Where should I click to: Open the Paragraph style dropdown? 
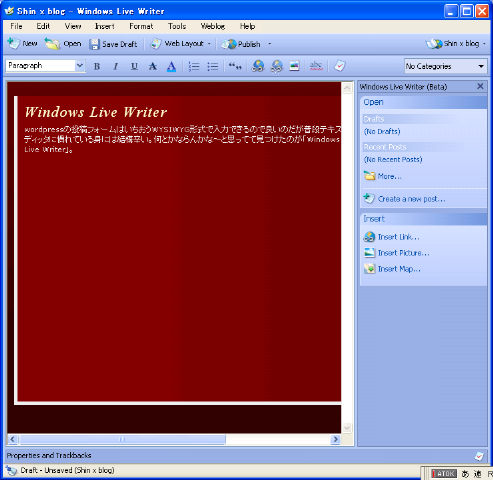(x=80, y=66)
